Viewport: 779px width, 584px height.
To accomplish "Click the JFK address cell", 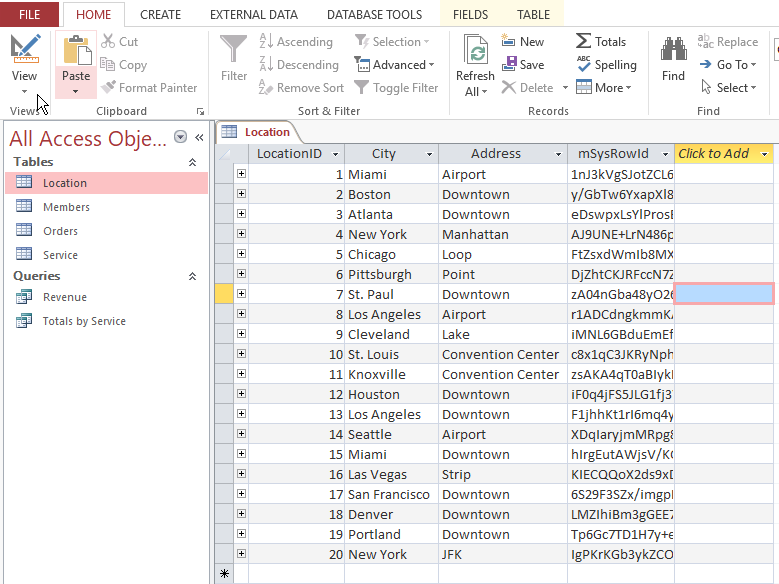I will tap(503, 554).
